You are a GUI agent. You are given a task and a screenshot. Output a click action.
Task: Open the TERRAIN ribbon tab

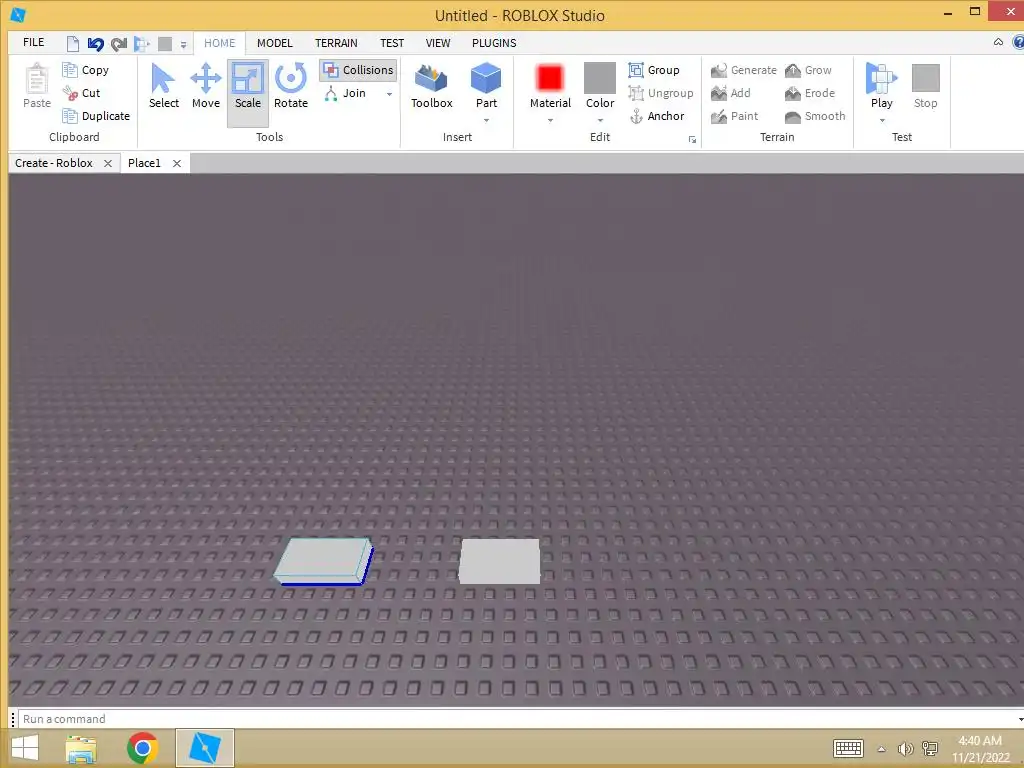[x=336, y=43]
